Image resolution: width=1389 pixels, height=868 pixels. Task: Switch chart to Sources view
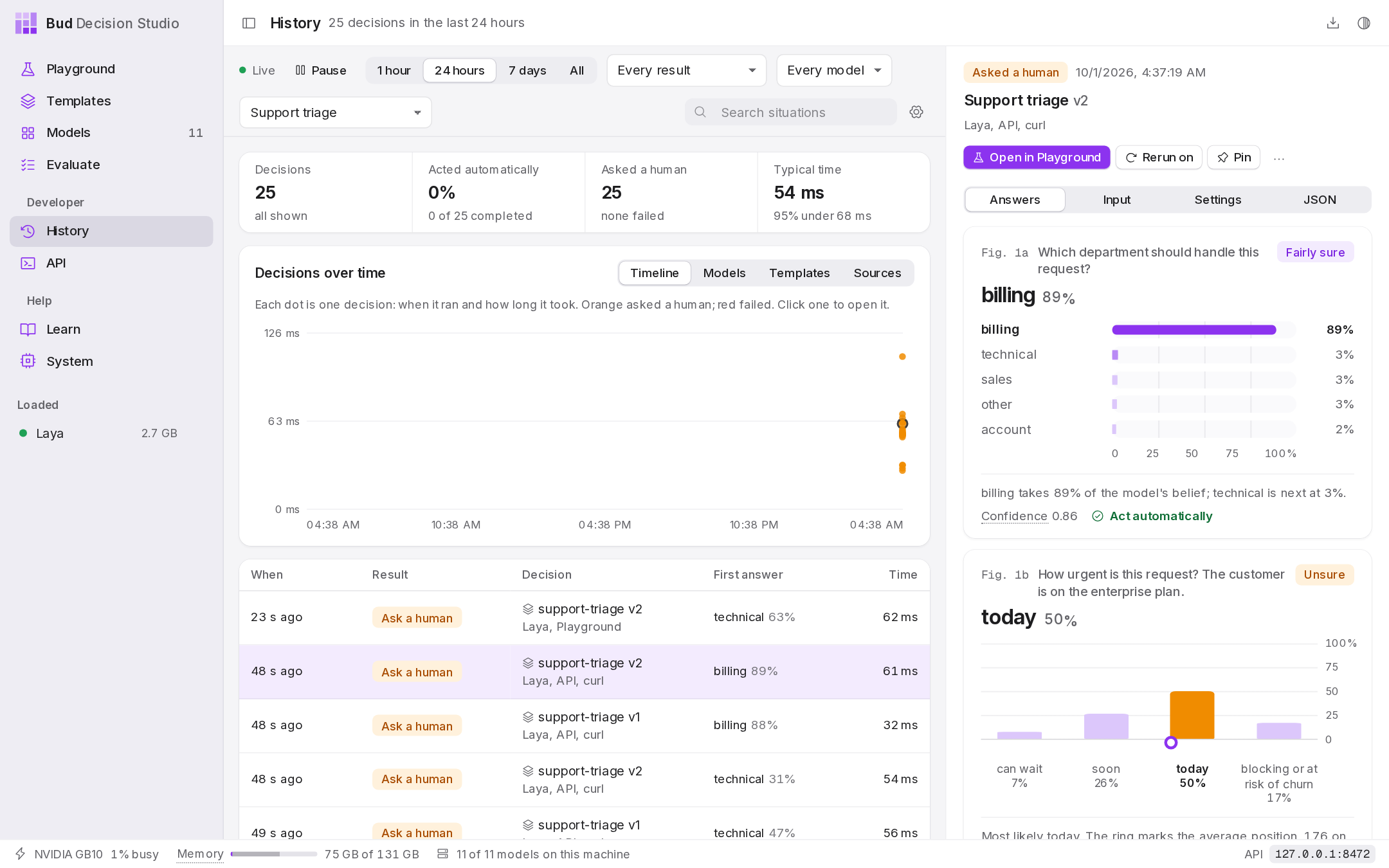877,273
